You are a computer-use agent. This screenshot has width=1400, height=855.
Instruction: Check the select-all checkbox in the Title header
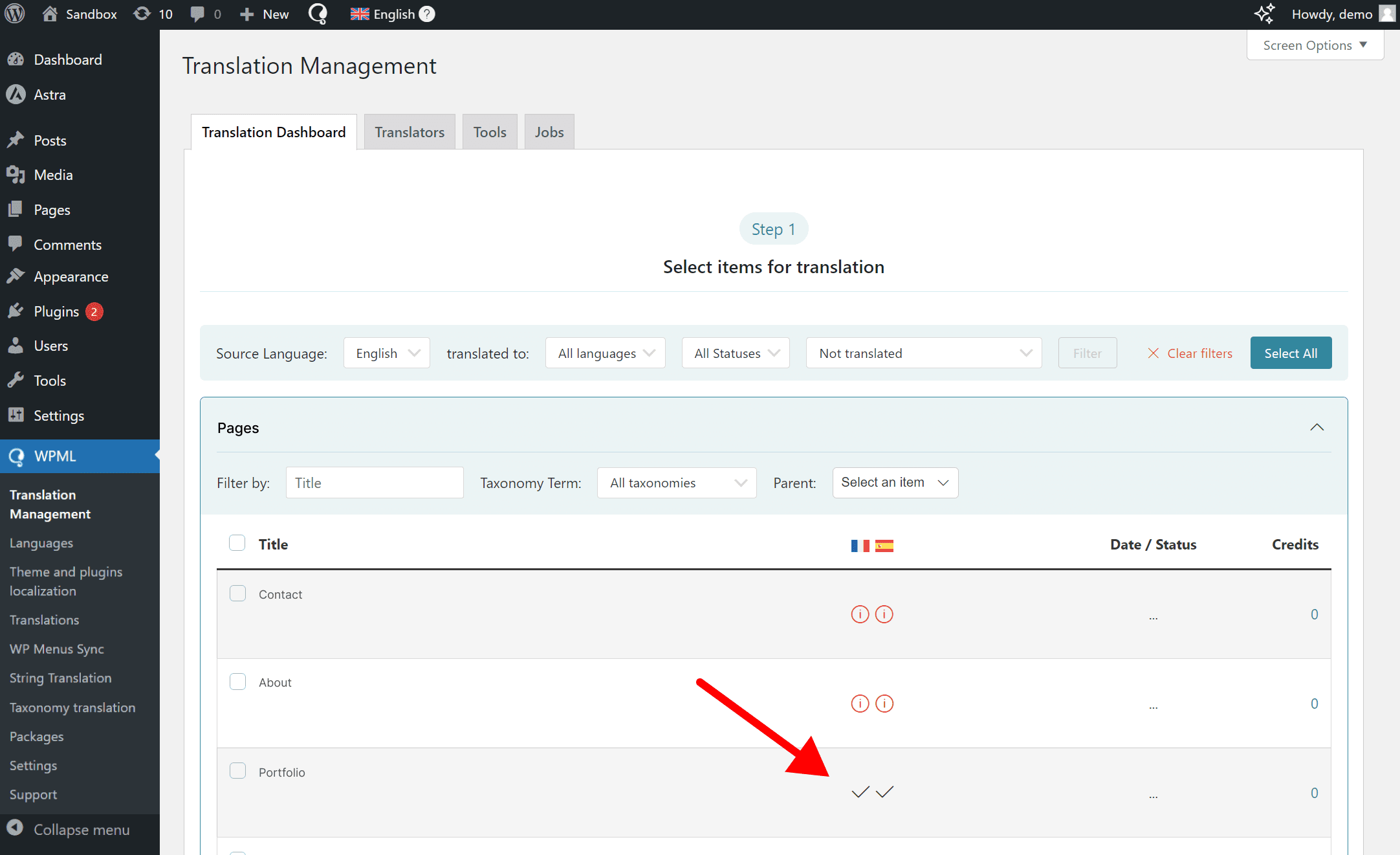pyautogui.click(x=237, y=543)
